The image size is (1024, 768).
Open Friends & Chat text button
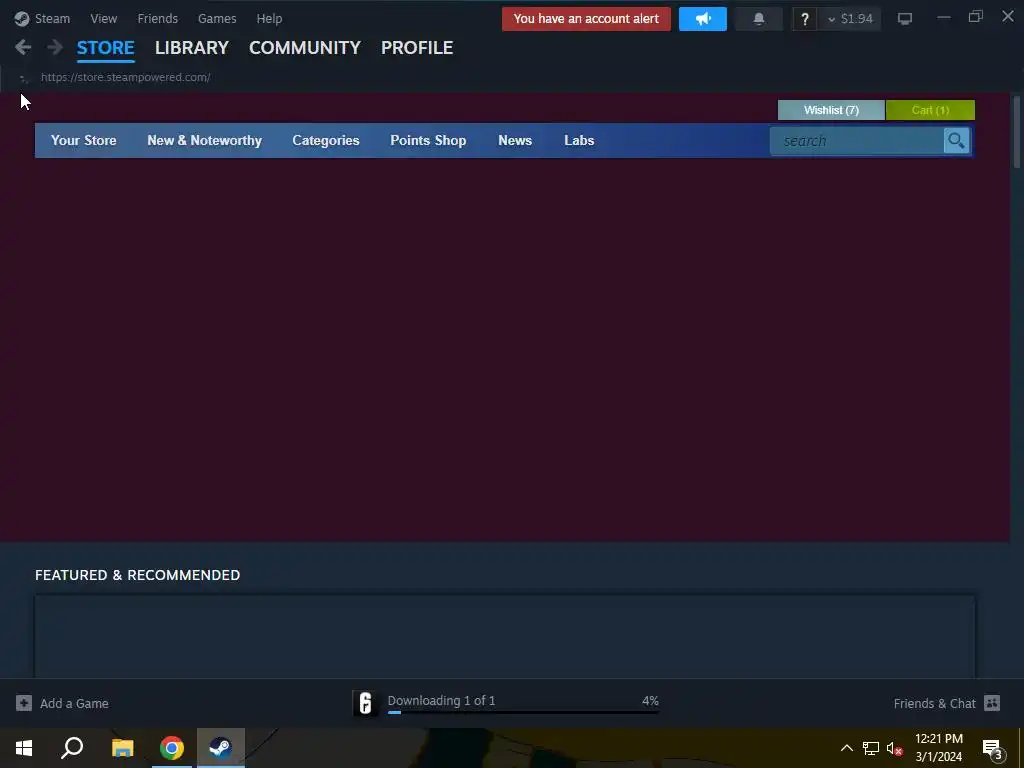coord(935,703)
